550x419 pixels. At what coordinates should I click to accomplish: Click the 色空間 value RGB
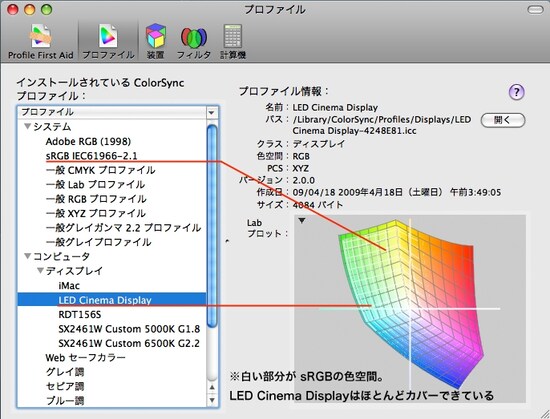click(x=301, y=156)
